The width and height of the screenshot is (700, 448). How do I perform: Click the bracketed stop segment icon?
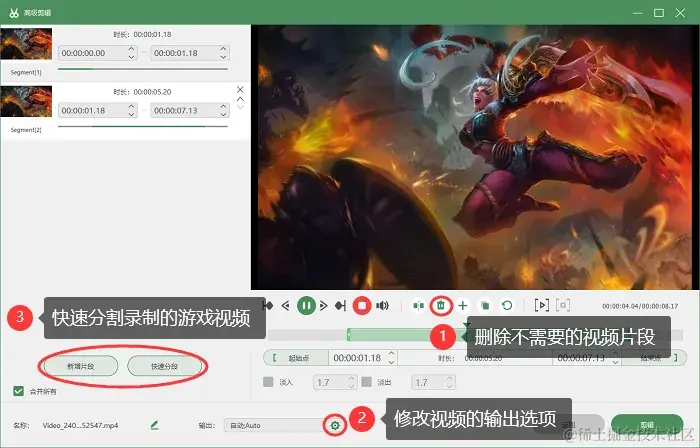tap(563, 305)
